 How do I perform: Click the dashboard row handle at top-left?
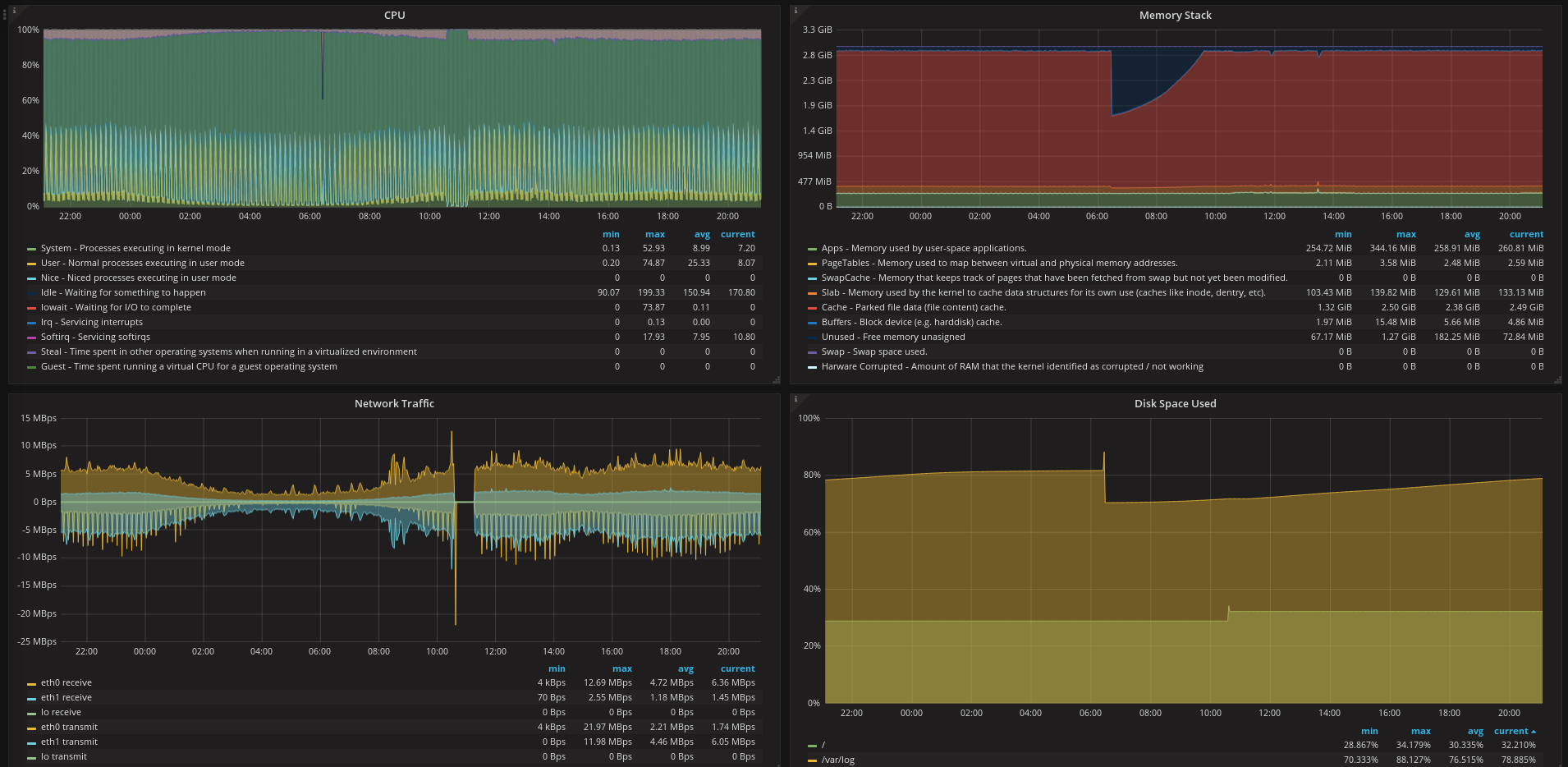[x=4, y=14]
